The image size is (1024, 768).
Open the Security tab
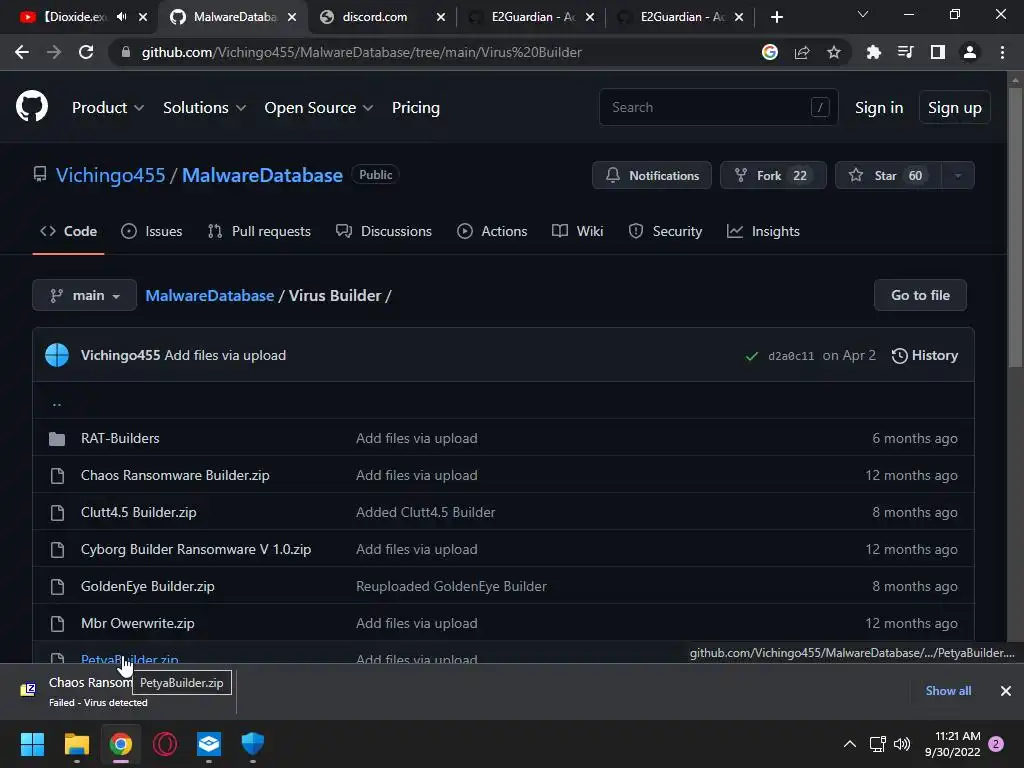665,231
